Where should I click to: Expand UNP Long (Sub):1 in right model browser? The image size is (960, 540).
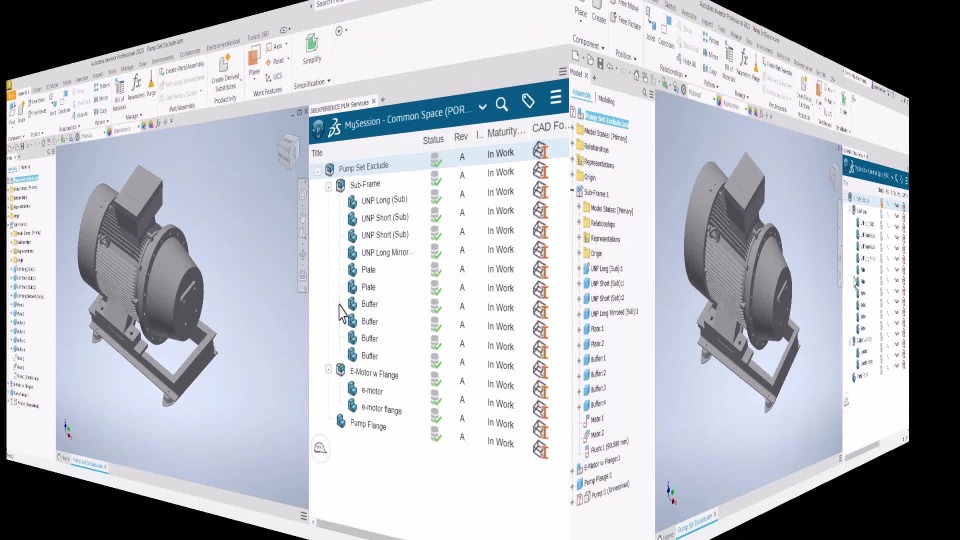(579, 269)
